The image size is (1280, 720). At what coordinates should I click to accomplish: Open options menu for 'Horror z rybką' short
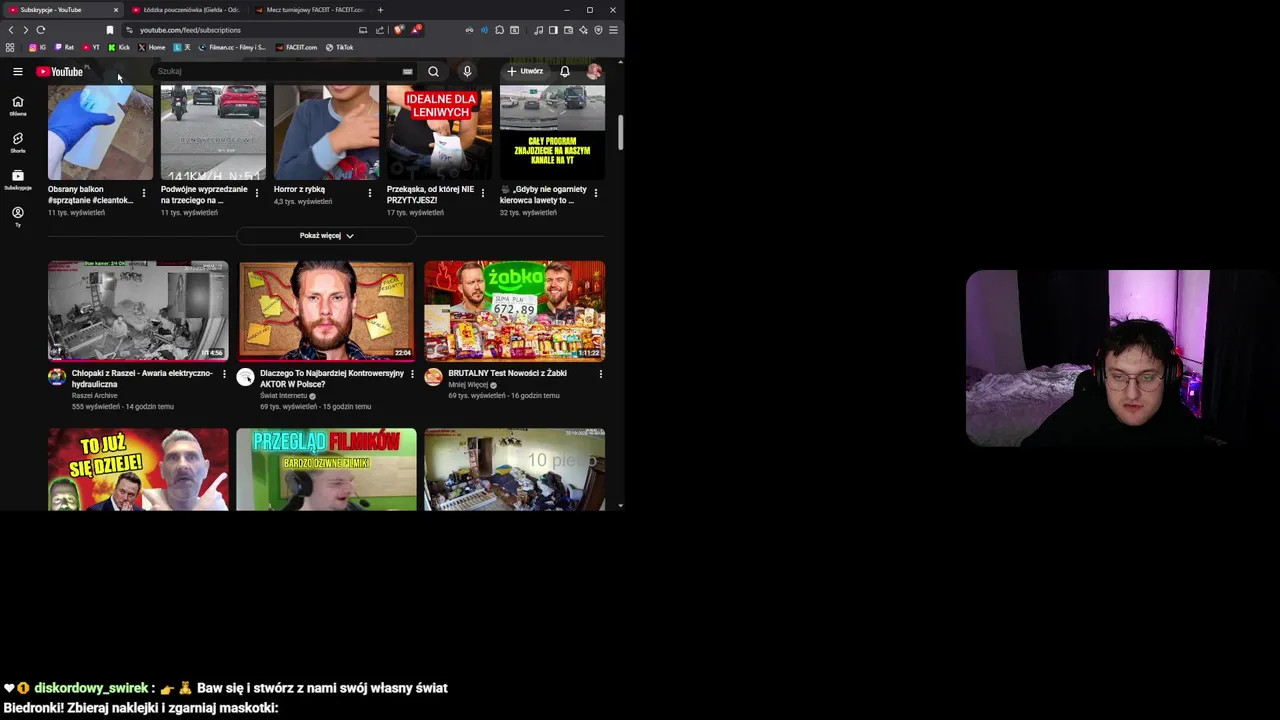369,193
